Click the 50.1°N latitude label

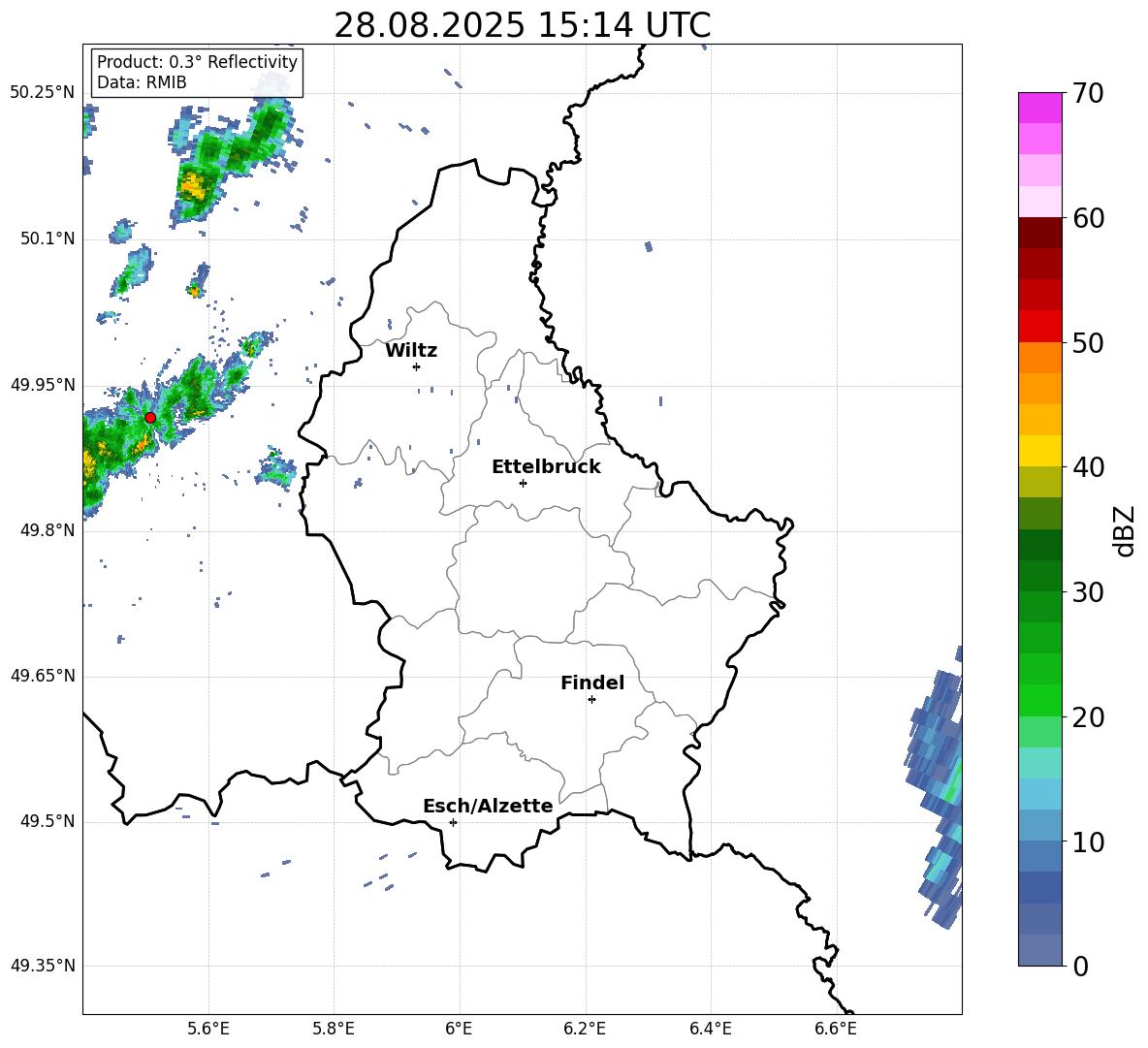pyautogui.click(x=48, y=238)
